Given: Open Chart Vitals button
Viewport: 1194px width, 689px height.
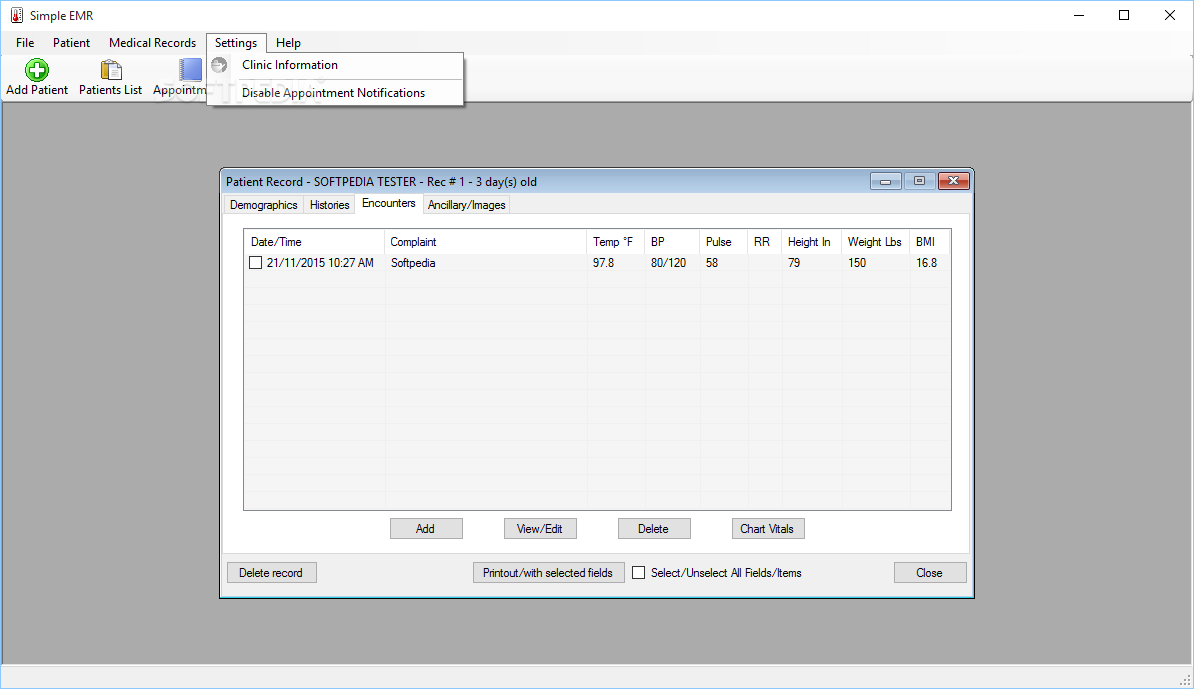Looking at the screenshot, I should click(x=768, y=528).
